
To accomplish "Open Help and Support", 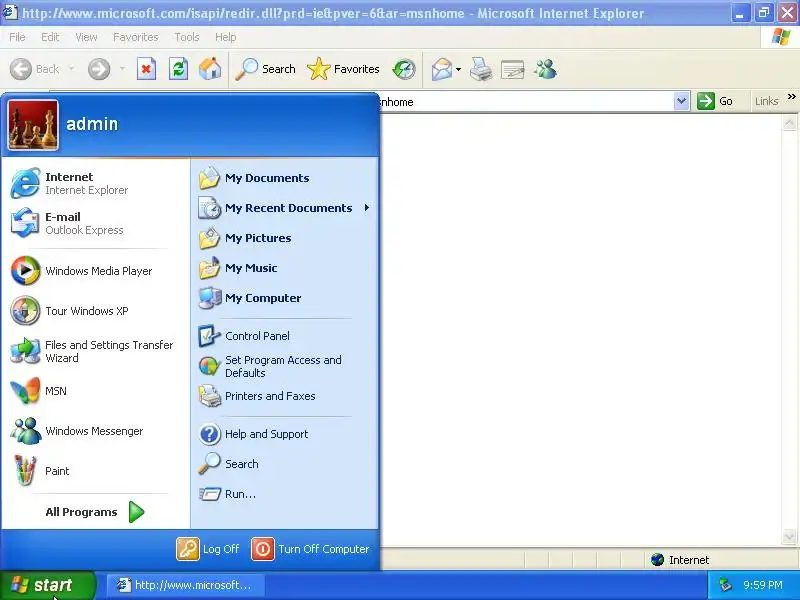I will [x=285, y=434].
